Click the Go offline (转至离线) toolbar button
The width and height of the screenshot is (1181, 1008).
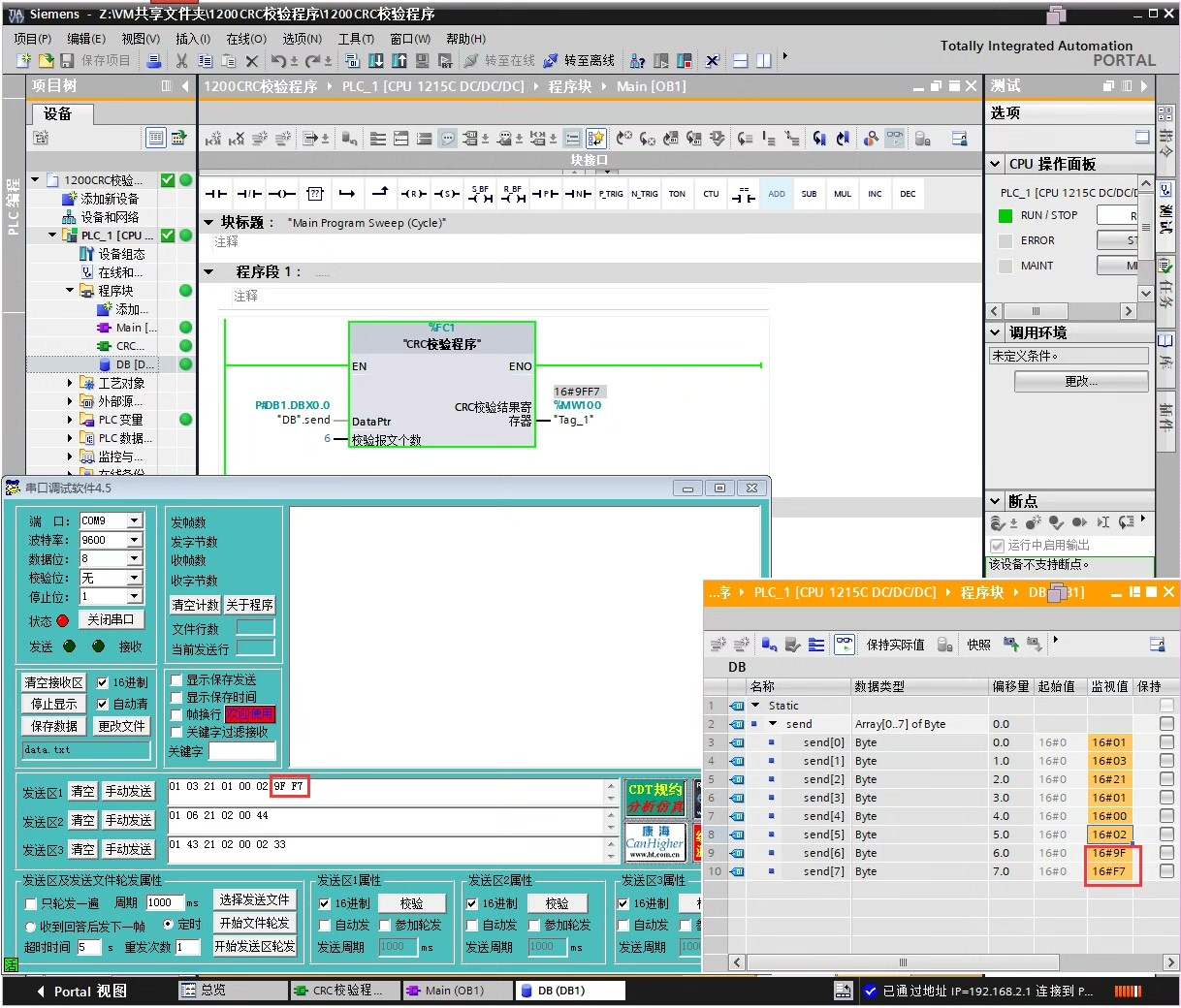pos(579,60)
